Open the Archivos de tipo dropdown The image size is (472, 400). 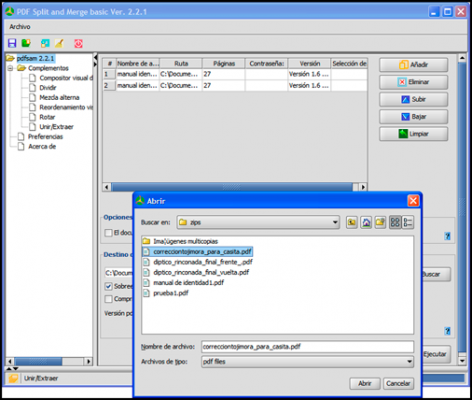coord(307,362)
